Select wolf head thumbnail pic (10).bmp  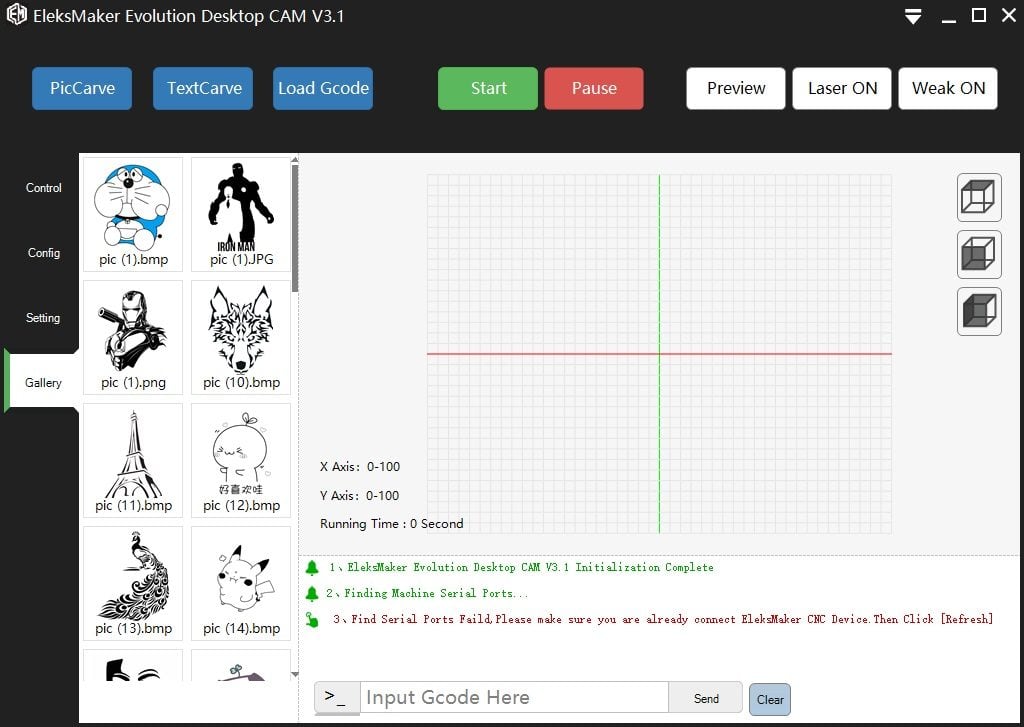point(241,338)
